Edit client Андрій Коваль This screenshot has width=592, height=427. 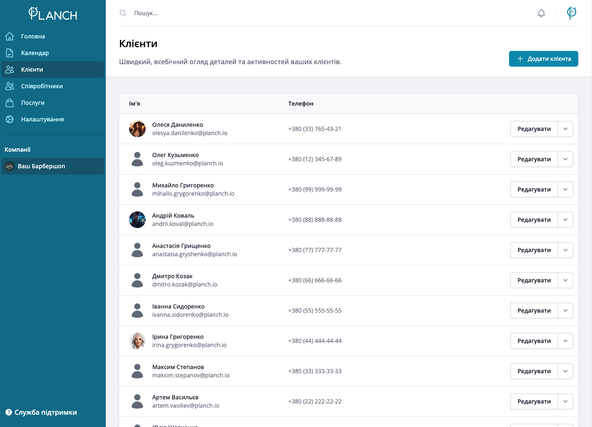534,220
